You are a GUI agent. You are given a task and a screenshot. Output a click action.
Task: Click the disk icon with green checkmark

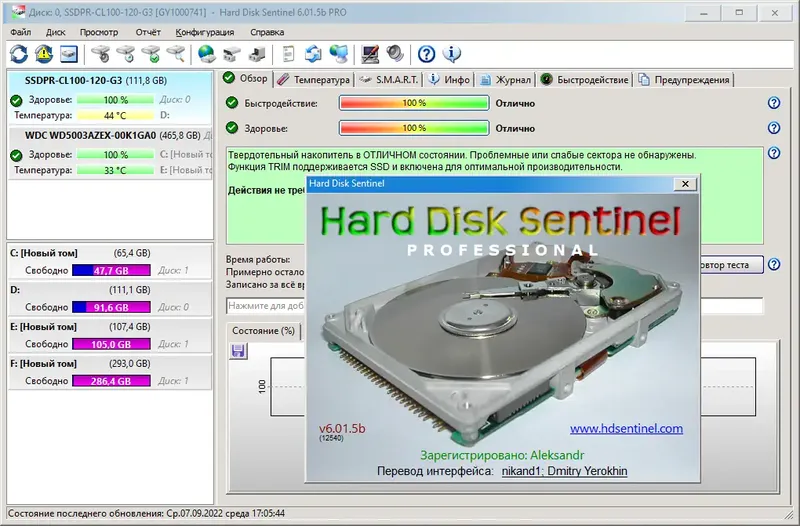click(x=151, y=54)
